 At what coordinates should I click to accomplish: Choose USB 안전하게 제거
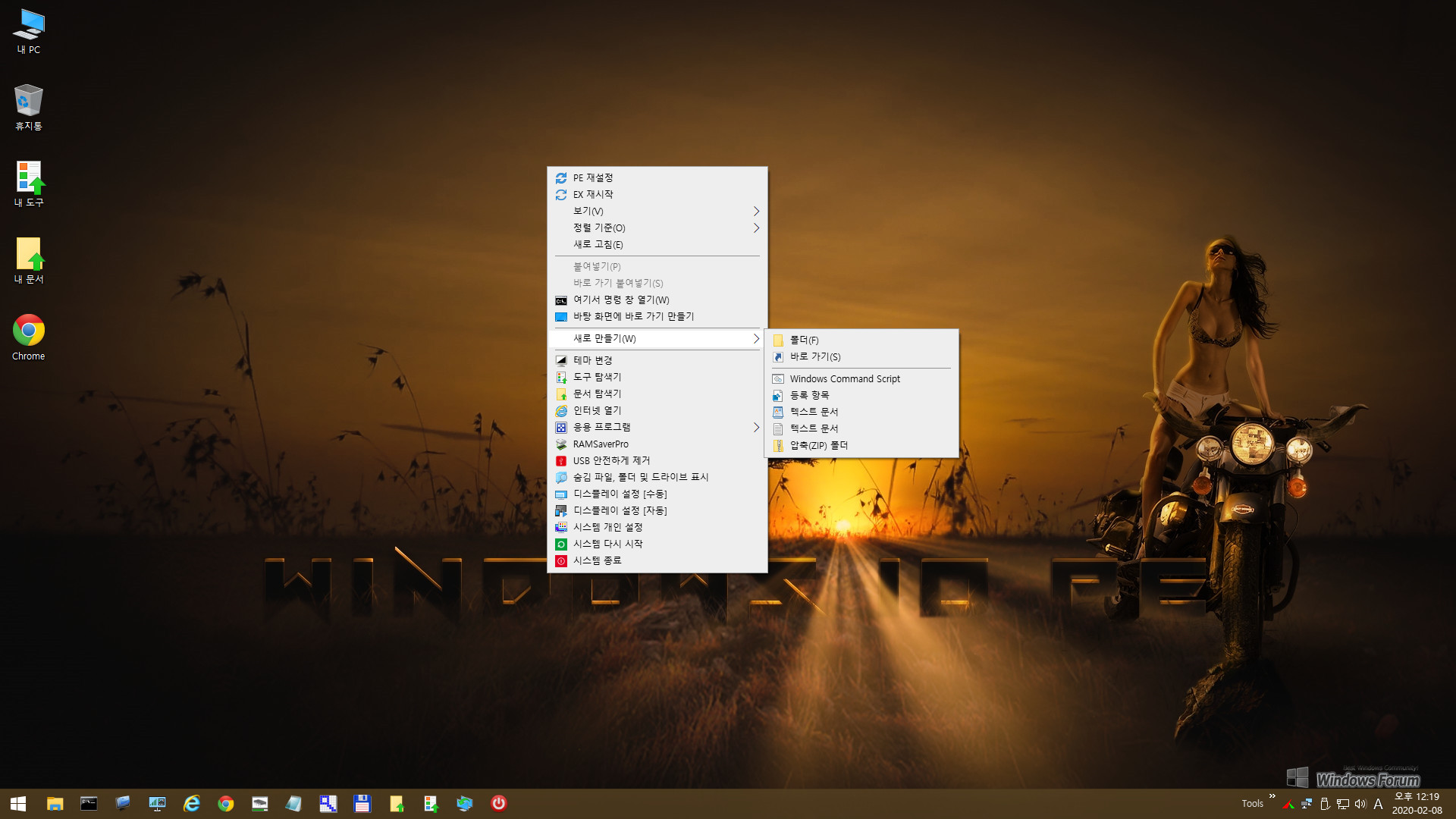(x=657, y=460)
